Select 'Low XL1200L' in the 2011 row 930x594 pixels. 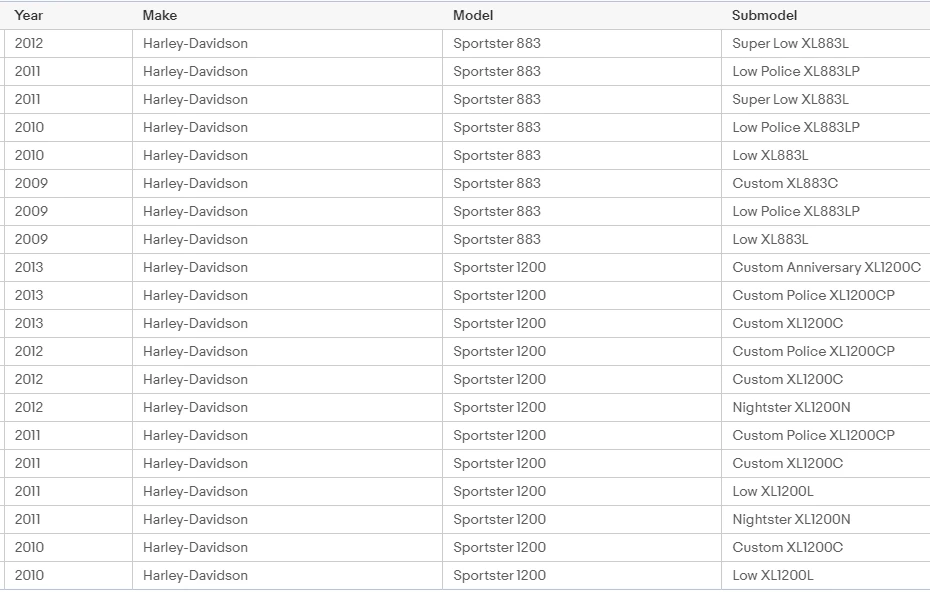pos(773,491)
